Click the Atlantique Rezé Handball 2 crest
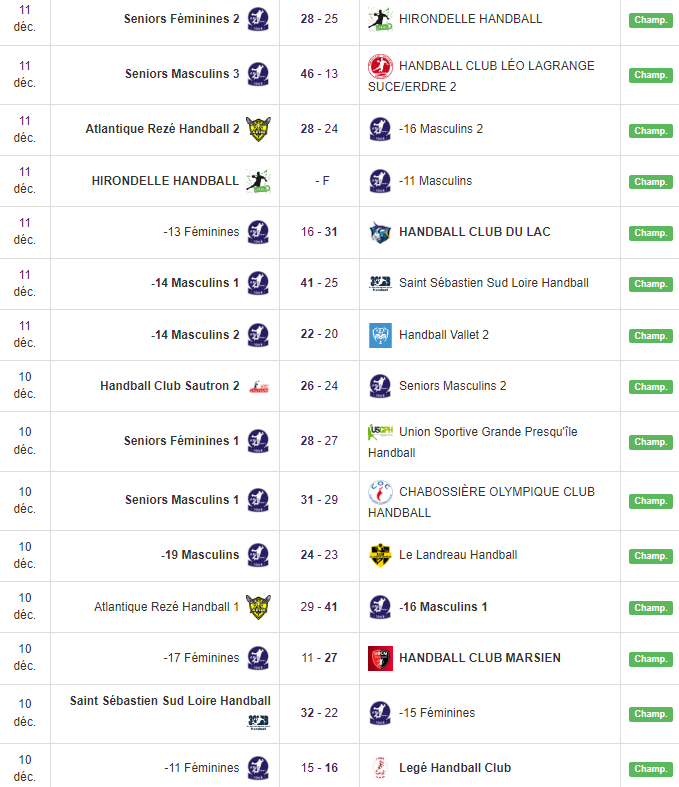This screenshot has width=679, height=787. 258,129
